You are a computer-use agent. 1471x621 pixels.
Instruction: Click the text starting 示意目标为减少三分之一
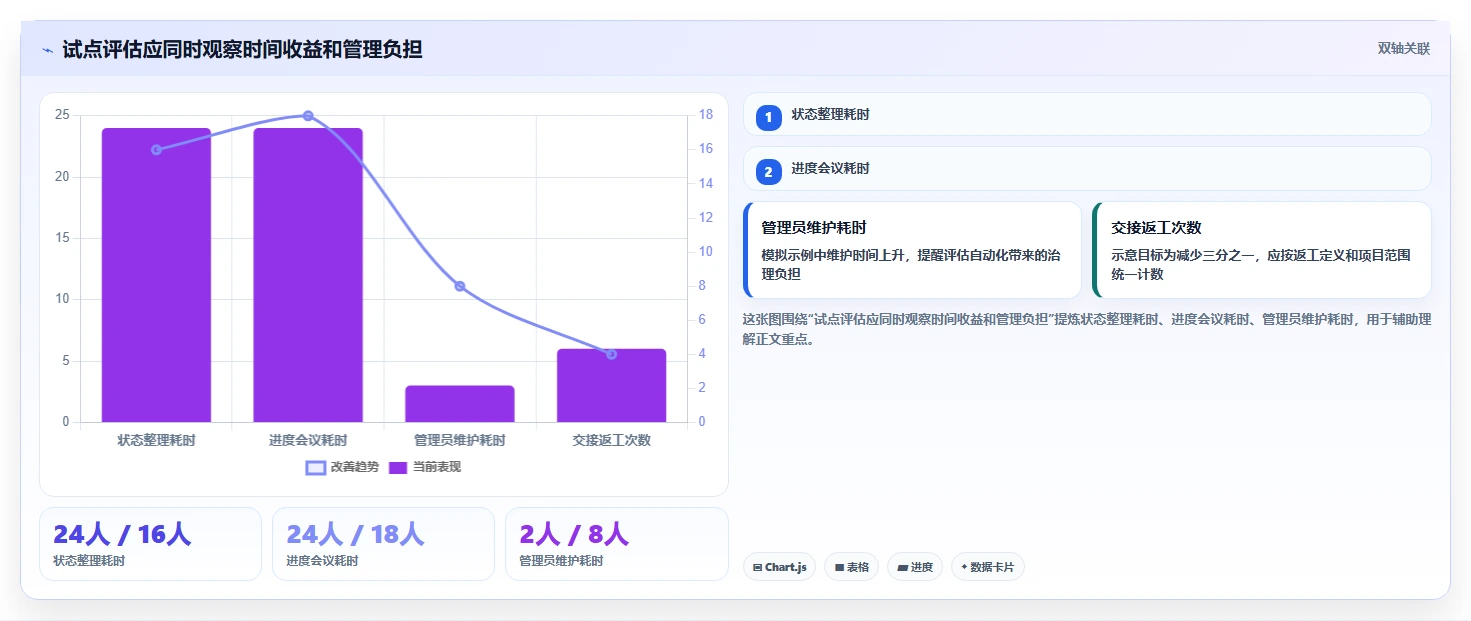tap(1261, 264)
